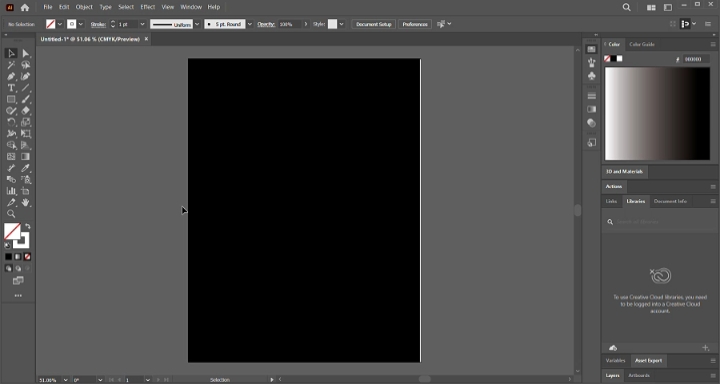Image resolution: width=720 pixels, height=384 pixels.
Task: Select the Gradient tool in toolbox
Action: tap(26, 157)
